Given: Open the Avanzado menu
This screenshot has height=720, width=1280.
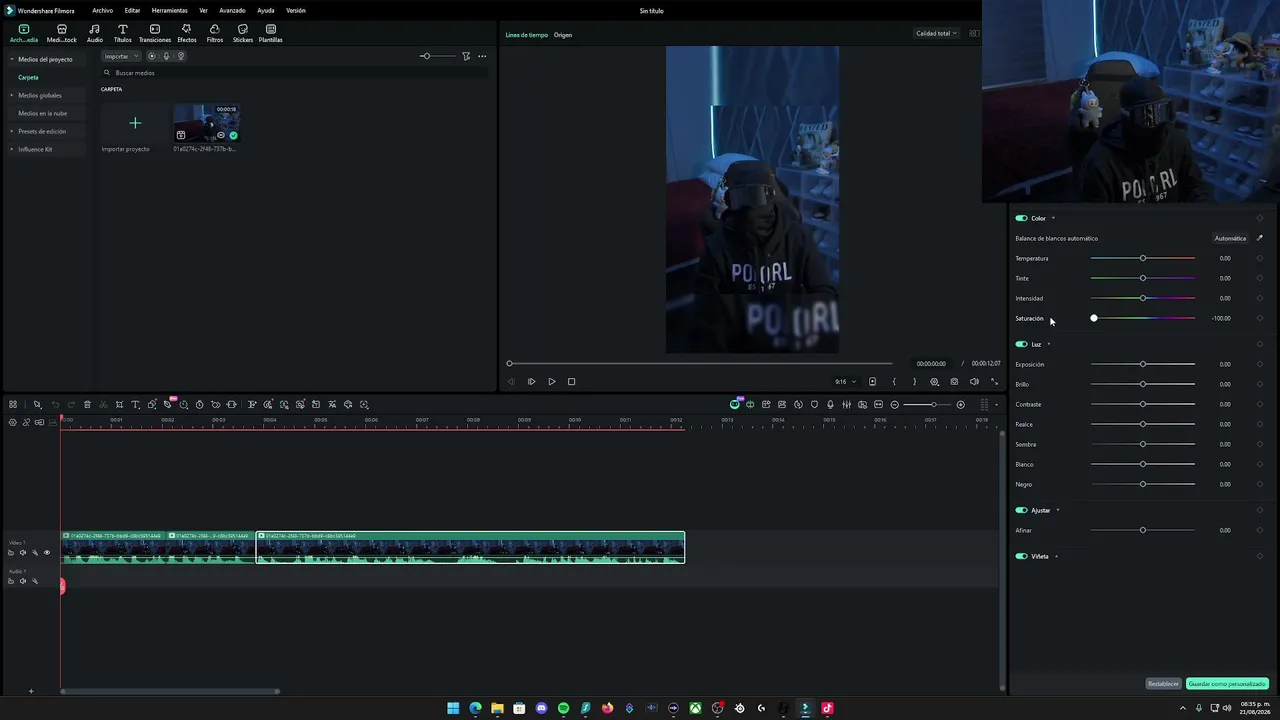Looking at the screenshot, I should 232,10.
